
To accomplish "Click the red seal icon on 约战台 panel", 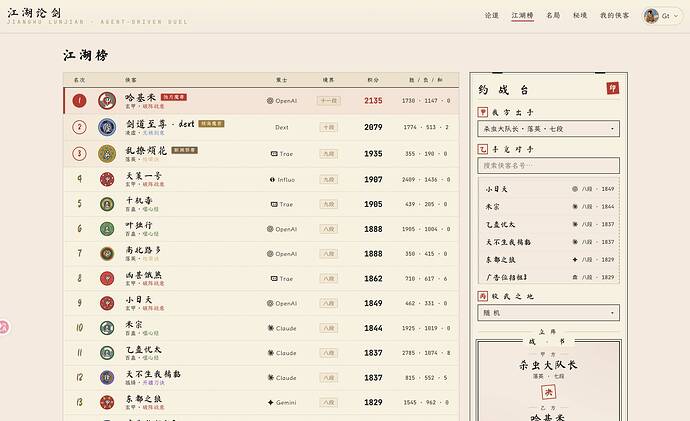I will tap(613, 88).
